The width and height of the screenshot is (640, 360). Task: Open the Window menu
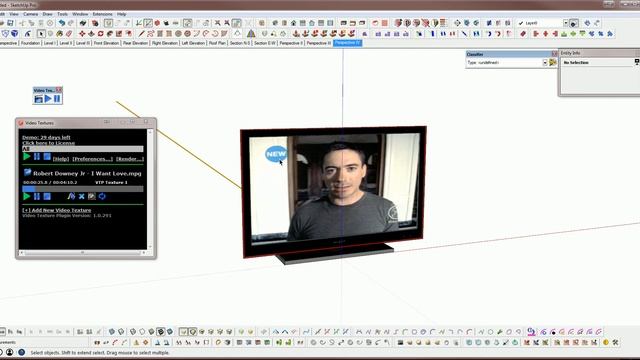coord(80,14)
